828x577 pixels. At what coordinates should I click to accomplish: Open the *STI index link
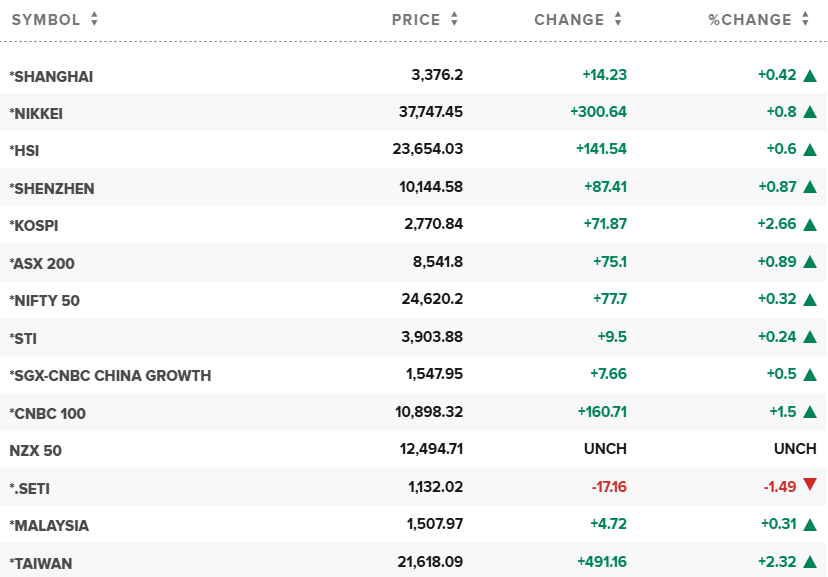point(23,338)
